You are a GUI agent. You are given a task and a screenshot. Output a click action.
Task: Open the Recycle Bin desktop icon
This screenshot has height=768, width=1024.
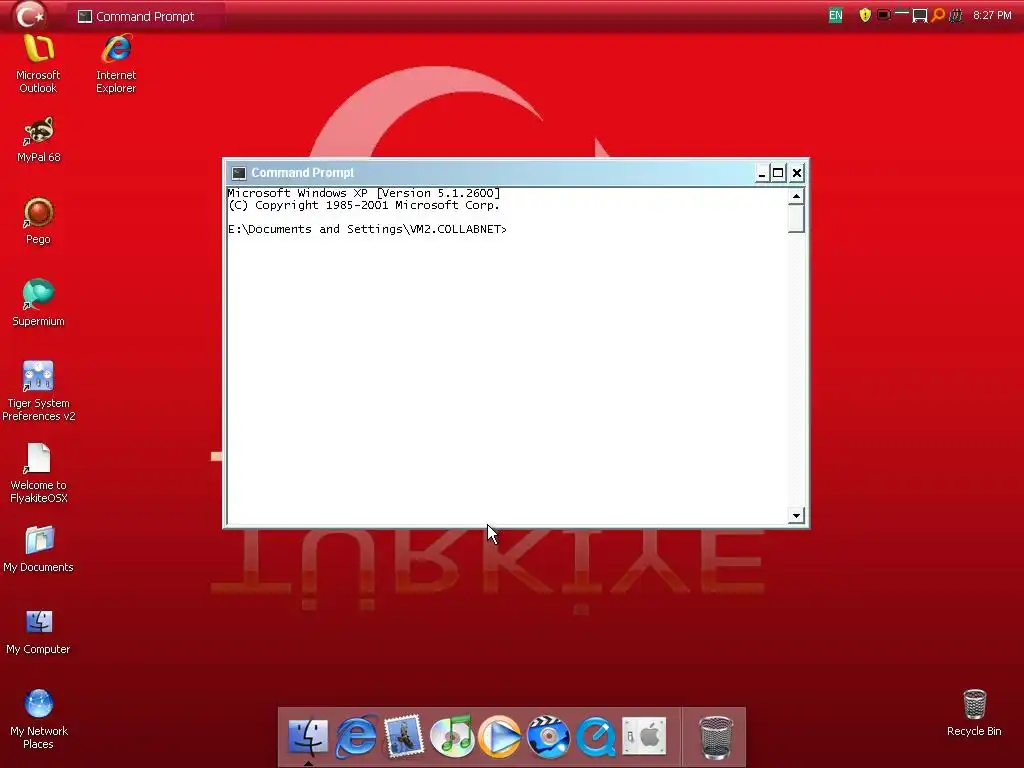pos(974,713)
